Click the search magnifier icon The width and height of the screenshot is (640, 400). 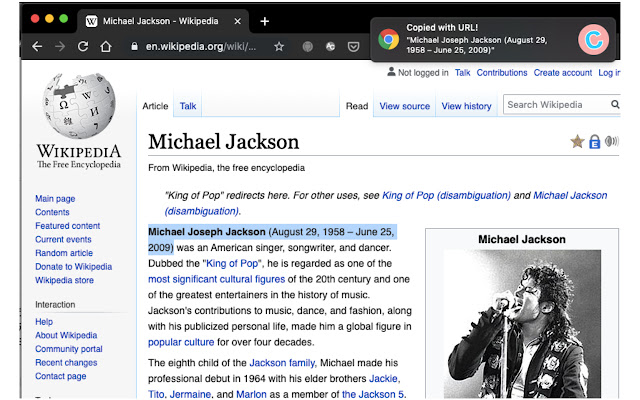(615, 104)
